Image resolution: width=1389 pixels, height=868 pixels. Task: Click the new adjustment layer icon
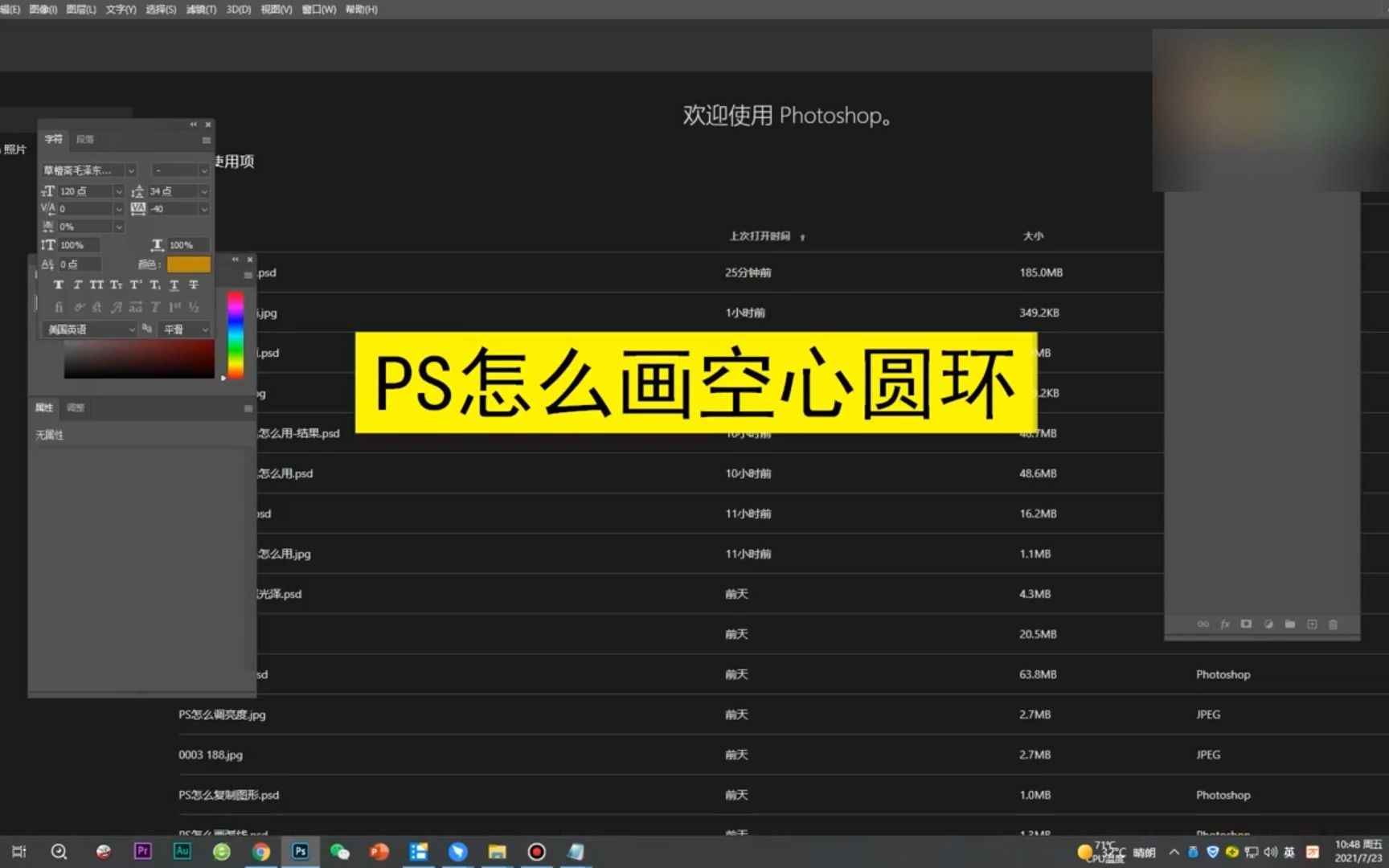1268,624
